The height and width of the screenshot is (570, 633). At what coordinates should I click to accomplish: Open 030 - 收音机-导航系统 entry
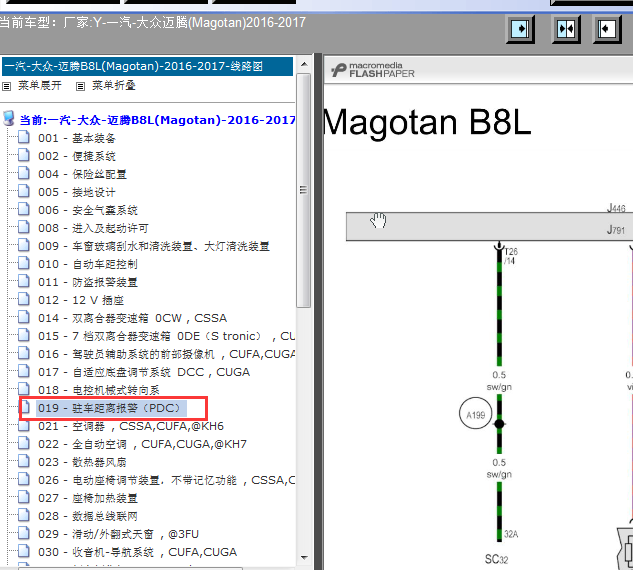[137, 552]
